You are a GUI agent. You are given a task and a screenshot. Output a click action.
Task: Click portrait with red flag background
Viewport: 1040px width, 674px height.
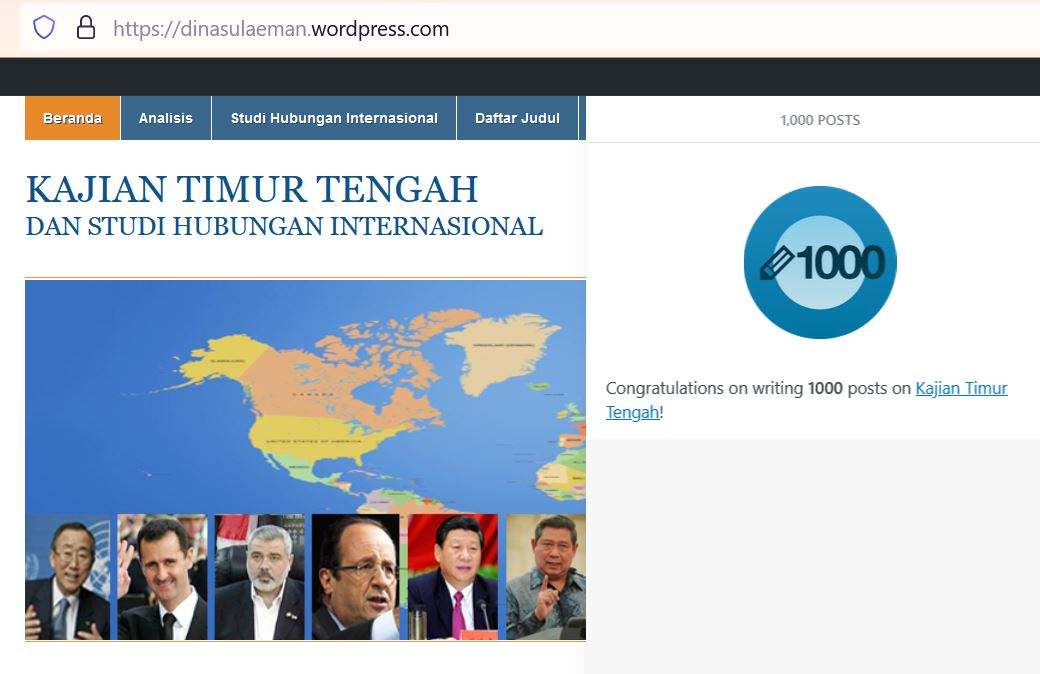(x=452, y=577)
